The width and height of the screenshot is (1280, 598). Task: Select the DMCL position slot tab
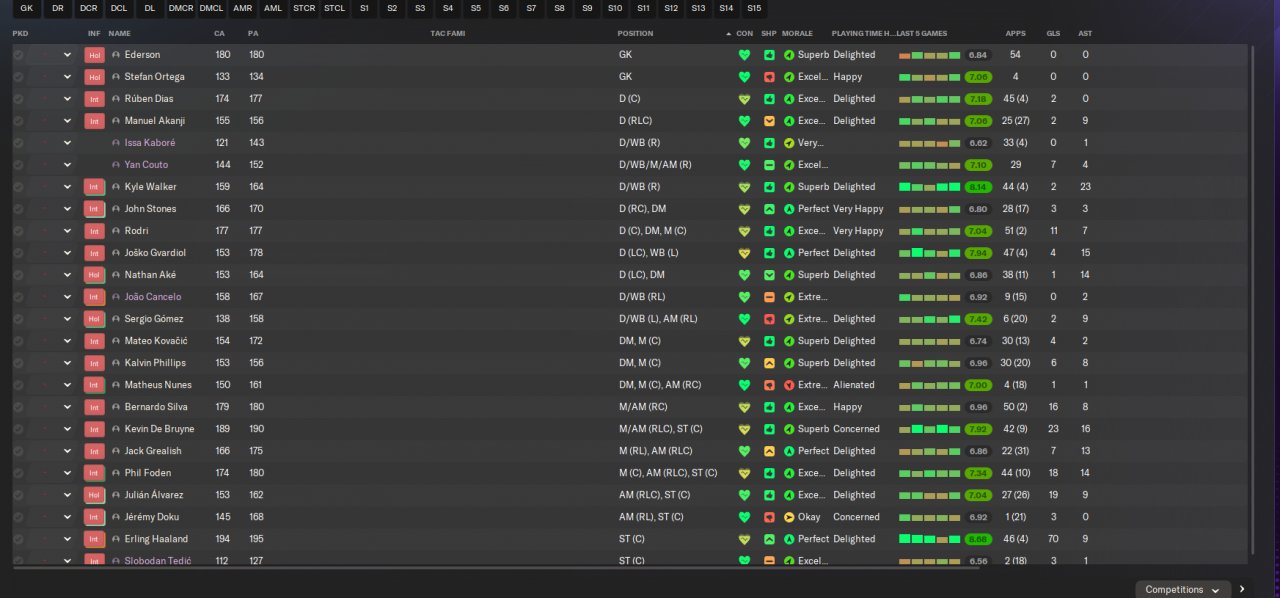(x=211, y=8)
